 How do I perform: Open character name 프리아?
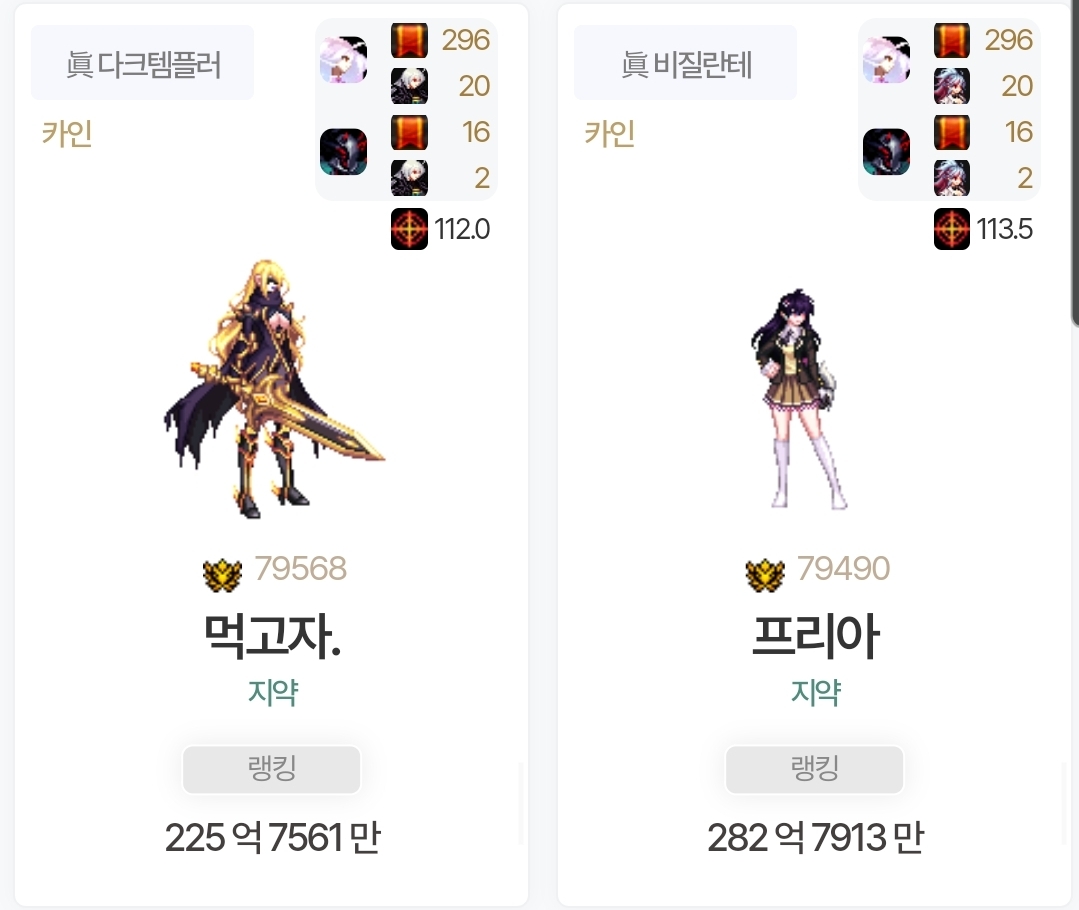pyautogui.click(x=815, y=635)
